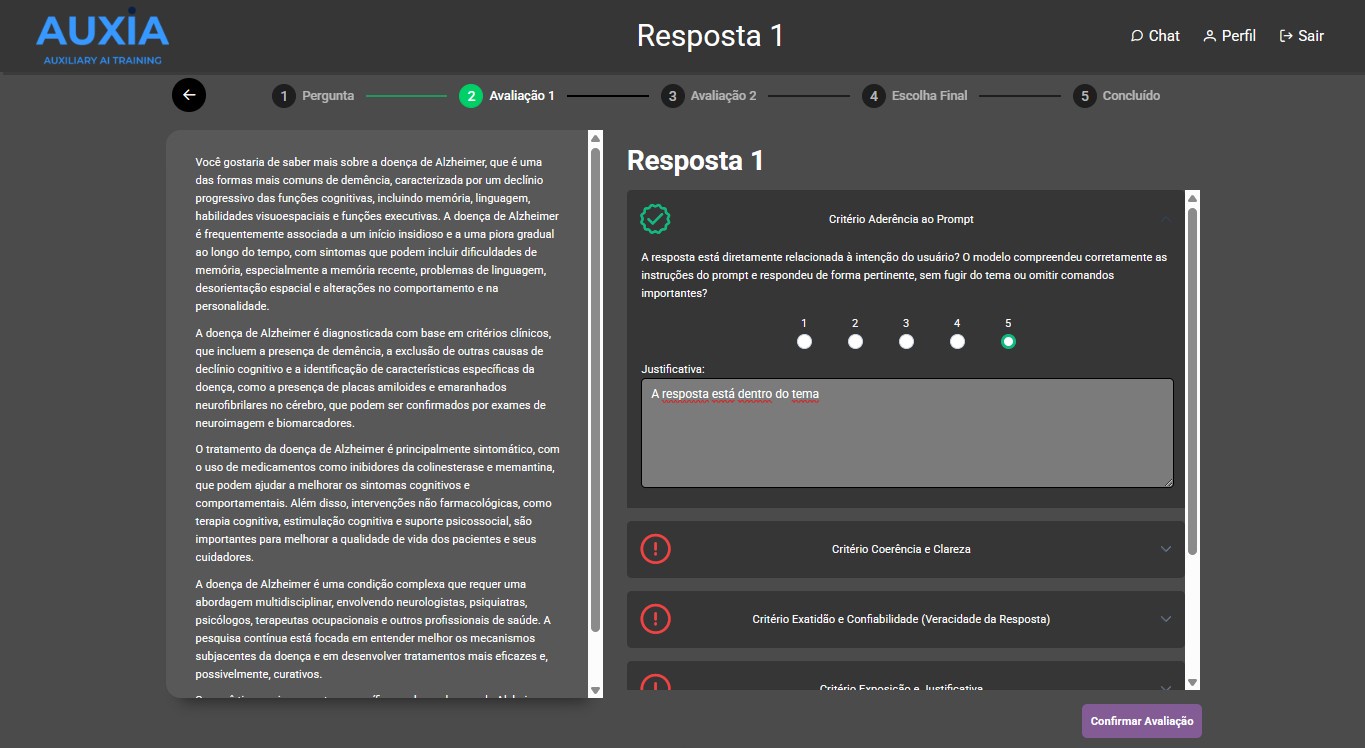Go to the Concluído step

(1131, 96)
